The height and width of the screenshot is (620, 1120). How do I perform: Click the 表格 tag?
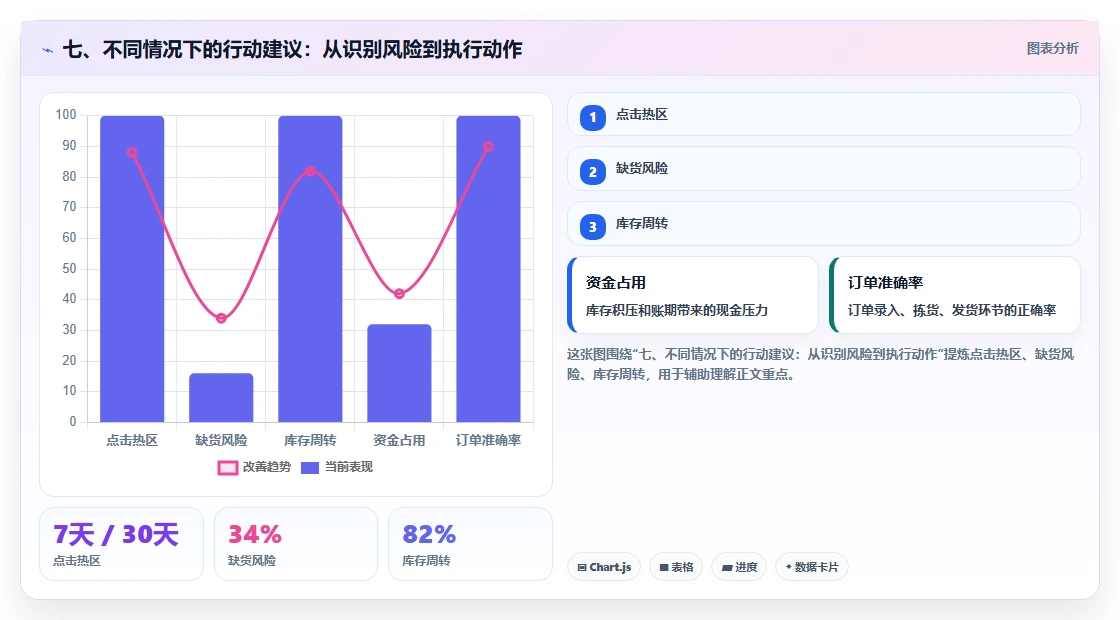pyautogui.click(x=676, y=567)
